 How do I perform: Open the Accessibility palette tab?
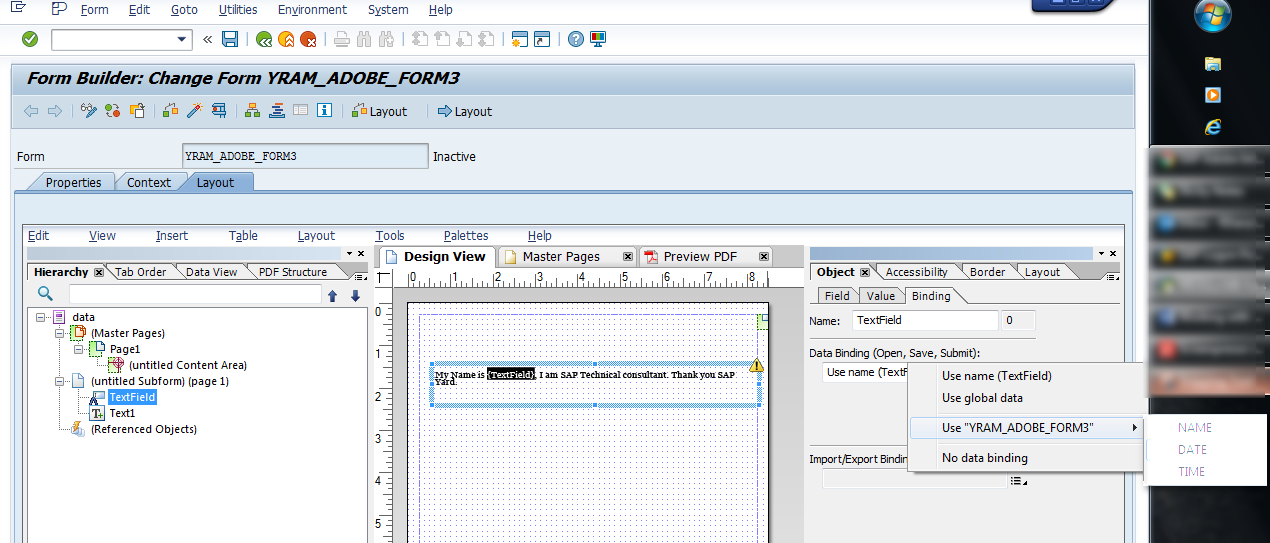click(916, 272)
